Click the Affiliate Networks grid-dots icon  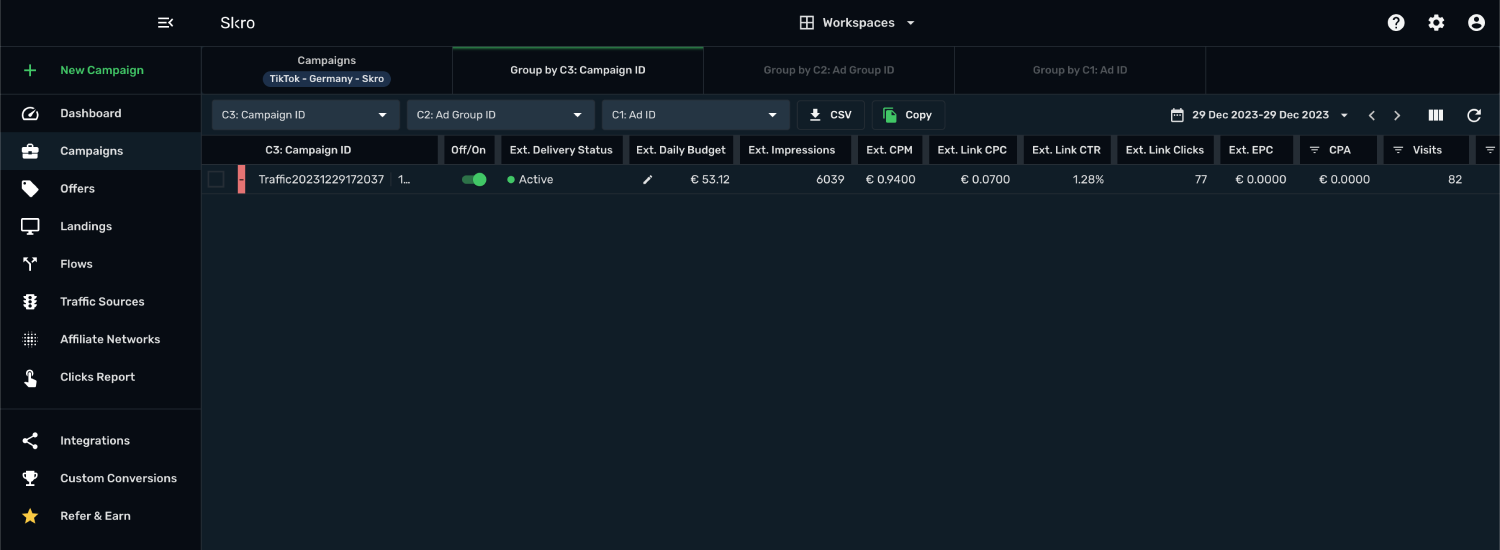pos(30,339)
